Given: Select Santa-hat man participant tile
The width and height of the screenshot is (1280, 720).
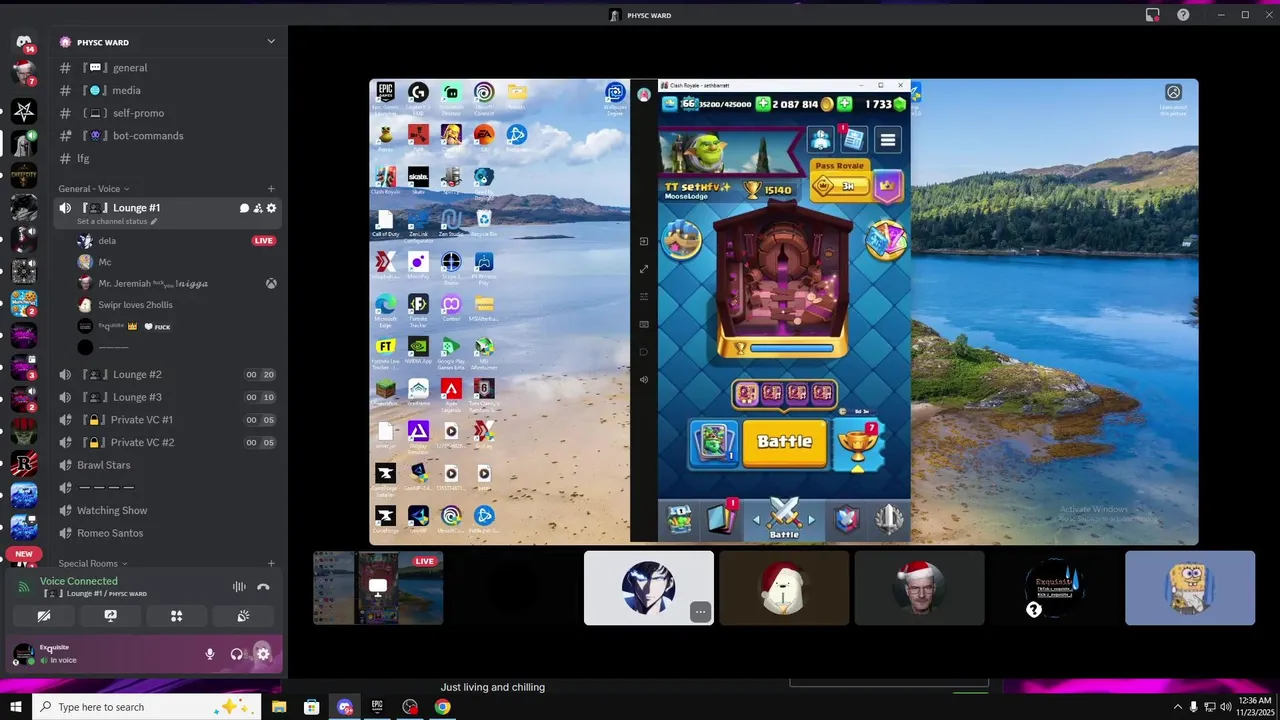Looking at the screenshot, I should [919, 588].
